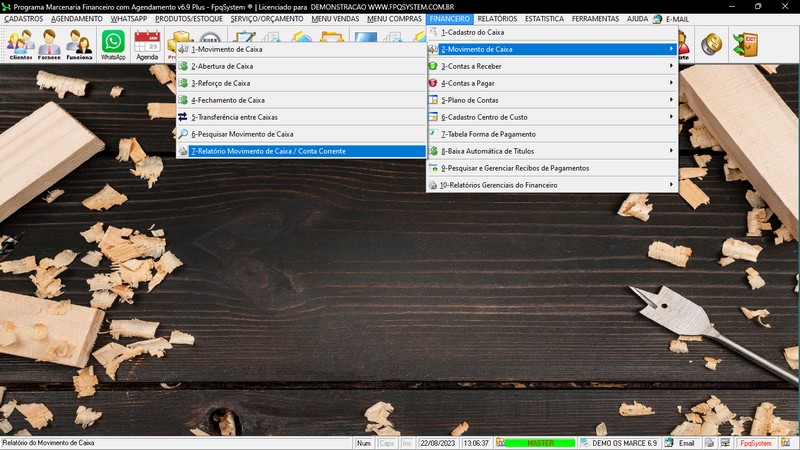Click the gold coin toolbar icon

(711, 44)
